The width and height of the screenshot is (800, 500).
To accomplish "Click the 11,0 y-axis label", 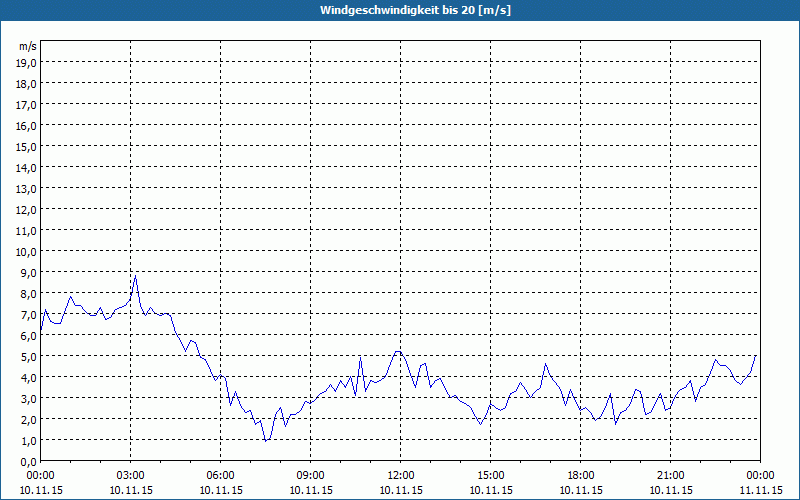I will click(27, 231).
